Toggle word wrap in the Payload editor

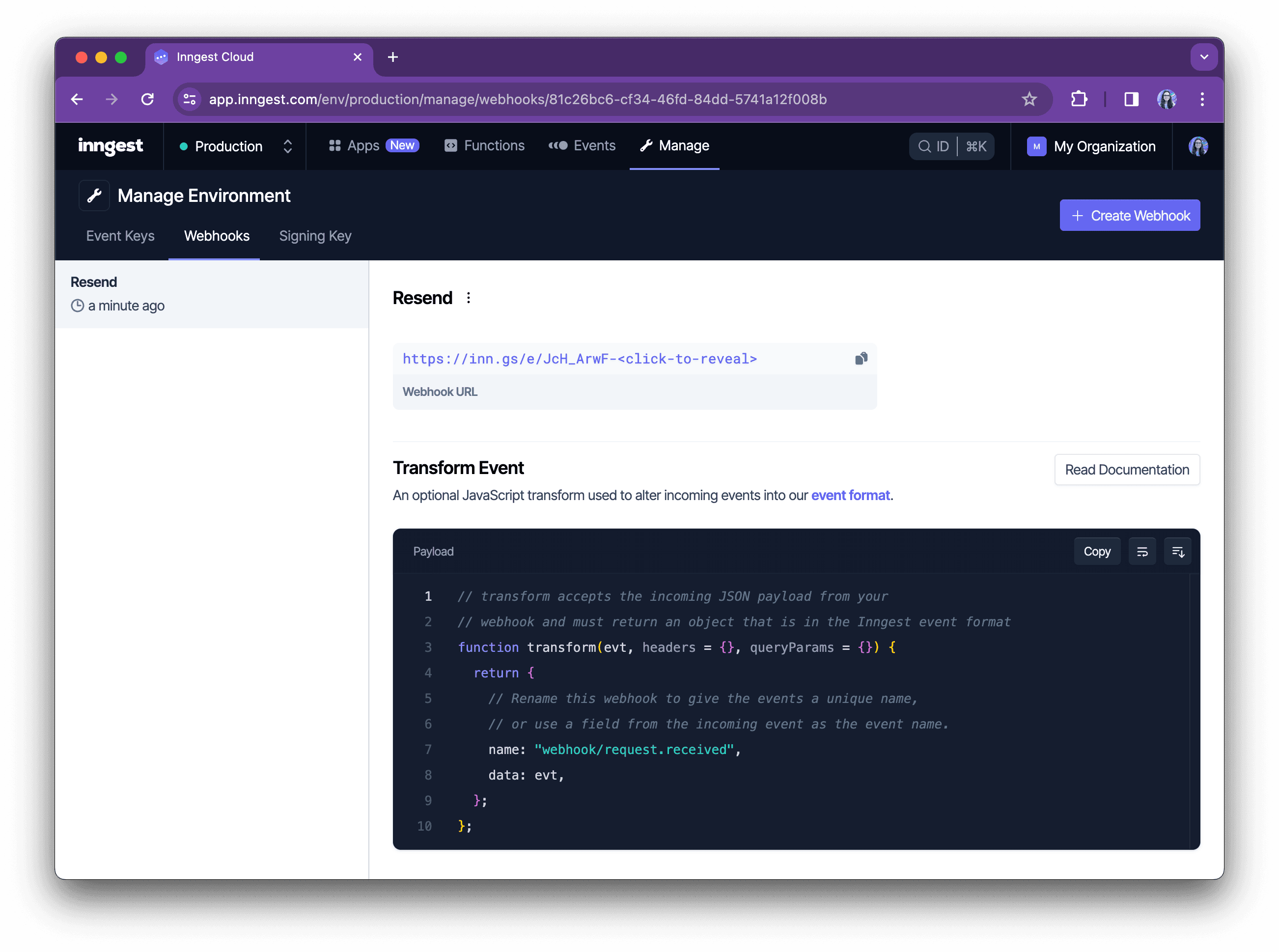tap(1142, 551)
